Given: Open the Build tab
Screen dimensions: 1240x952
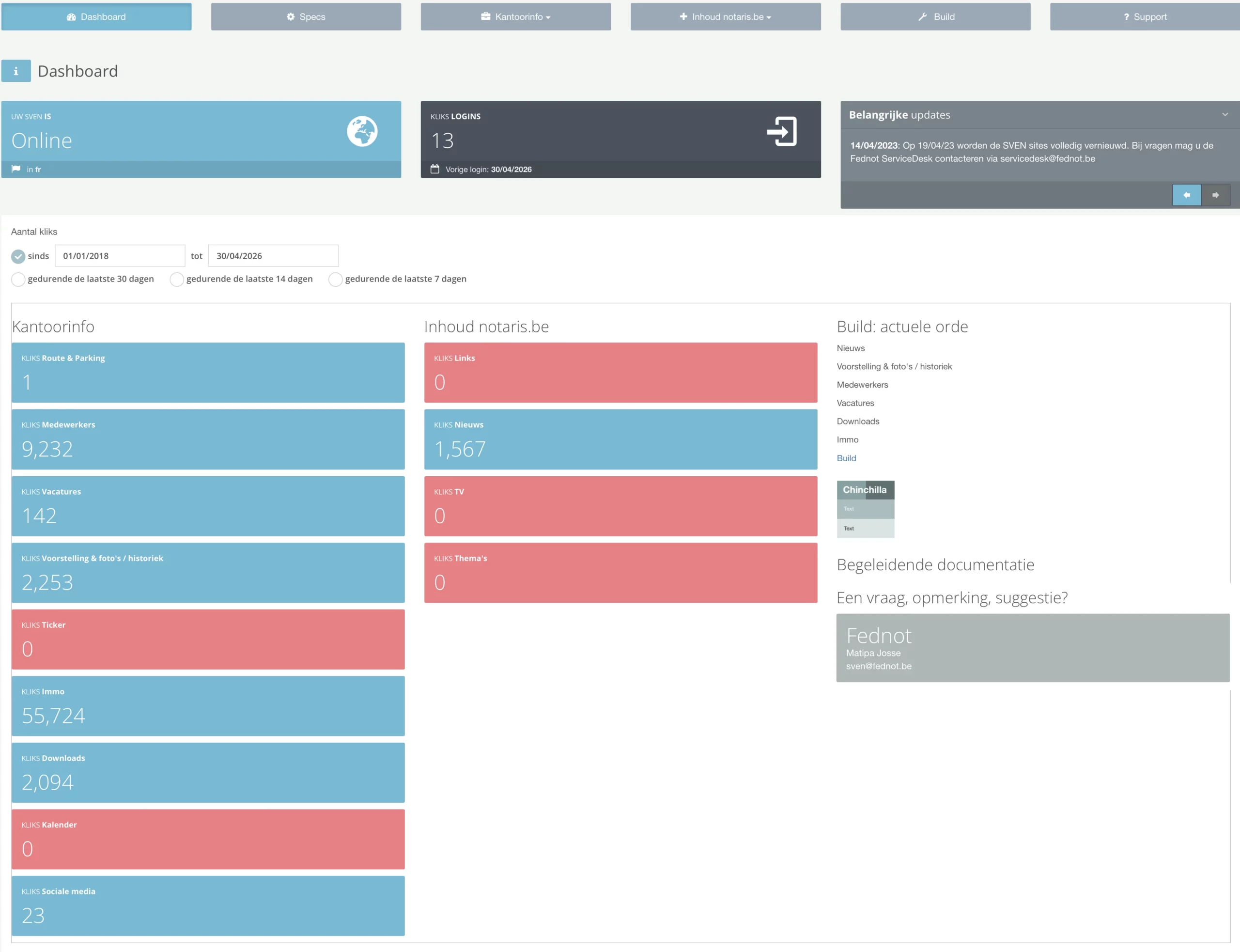Looking at the screenshot, I should pos(935,16).
